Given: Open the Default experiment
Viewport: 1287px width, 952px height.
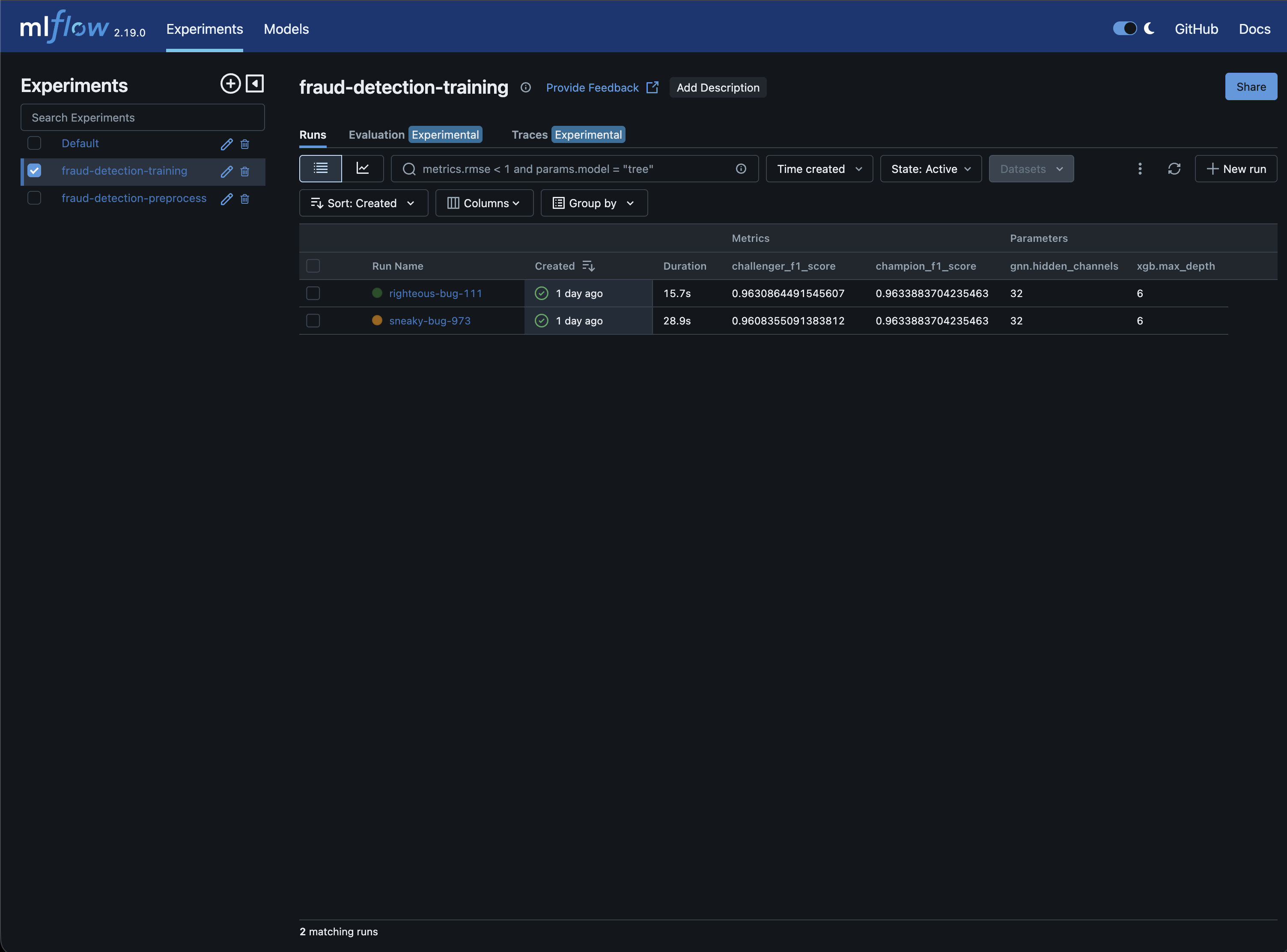Looking at the screenshot, I should 80,143.
